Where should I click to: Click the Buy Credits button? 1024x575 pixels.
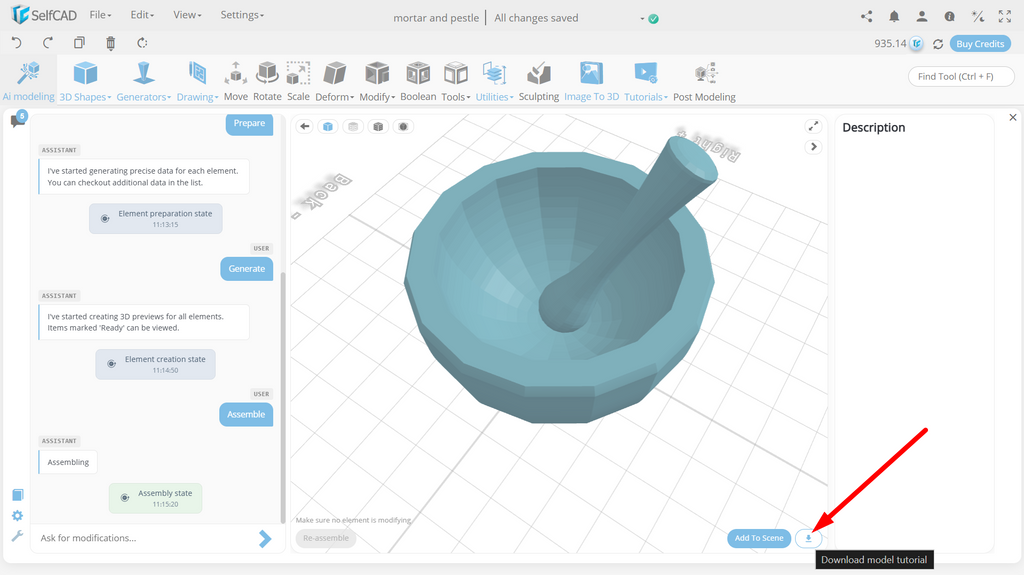(980, 44)
